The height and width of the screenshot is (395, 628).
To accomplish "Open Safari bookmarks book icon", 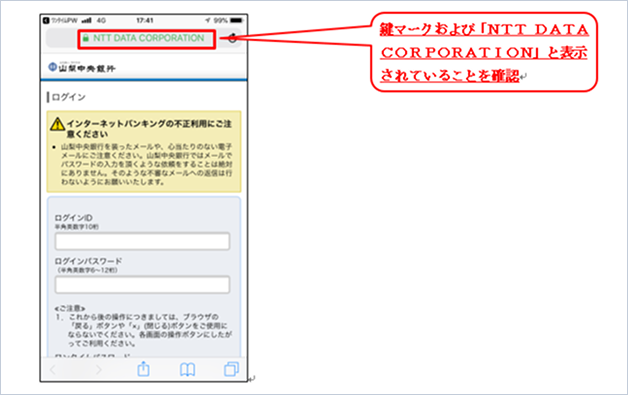I will (187, 369).
